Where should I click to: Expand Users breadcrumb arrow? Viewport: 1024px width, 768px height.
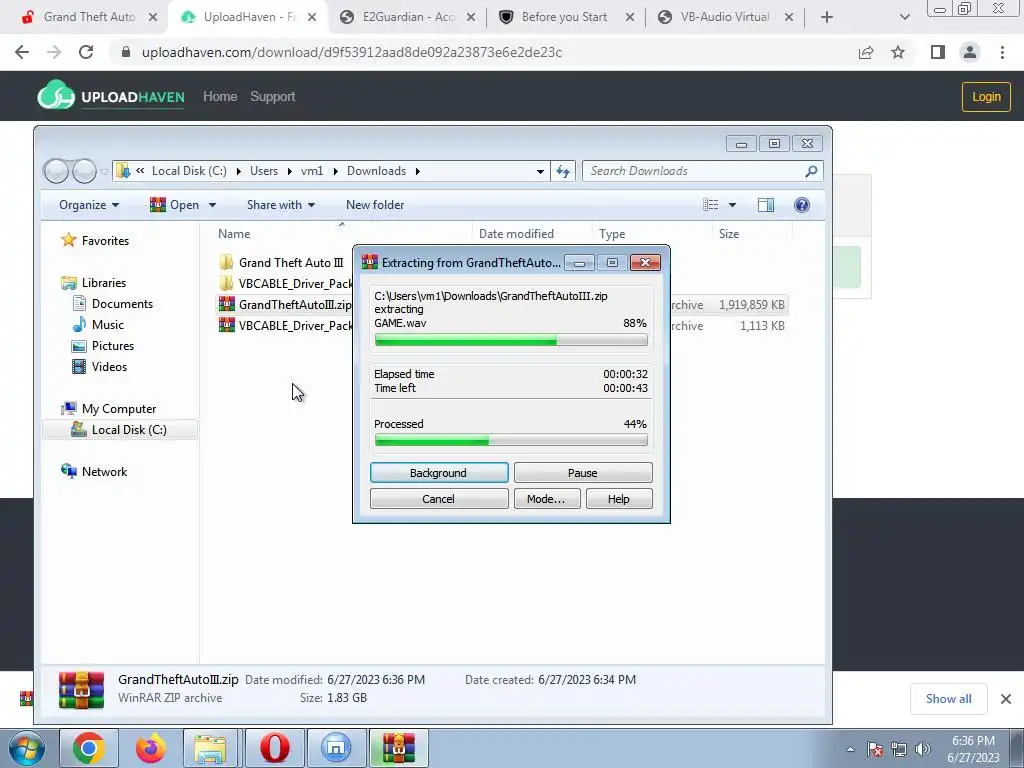tap(289, 171)
